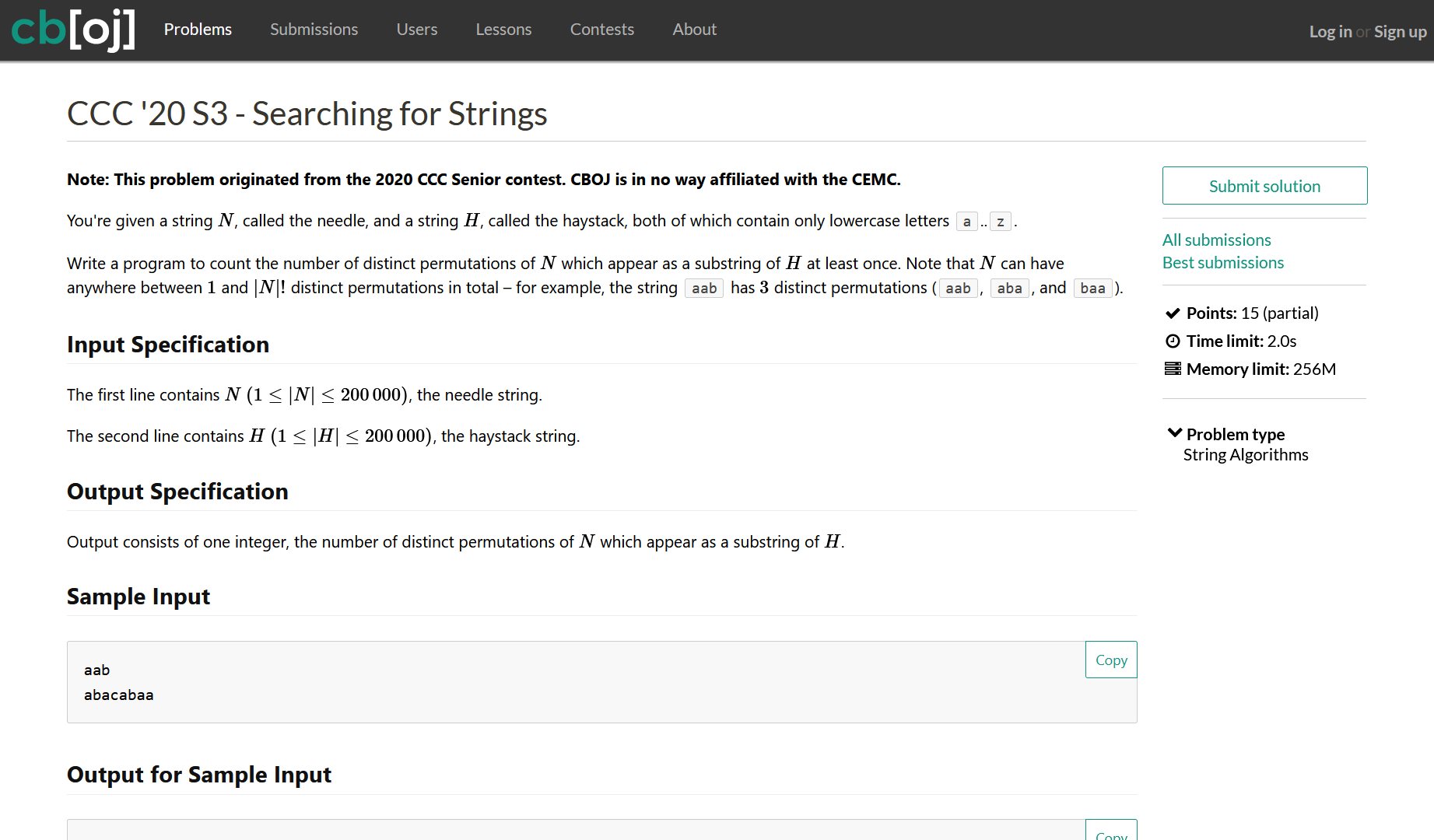The image size is (1434, 840).
Task: Click the Memory limit server icon
Action: 1173,369
